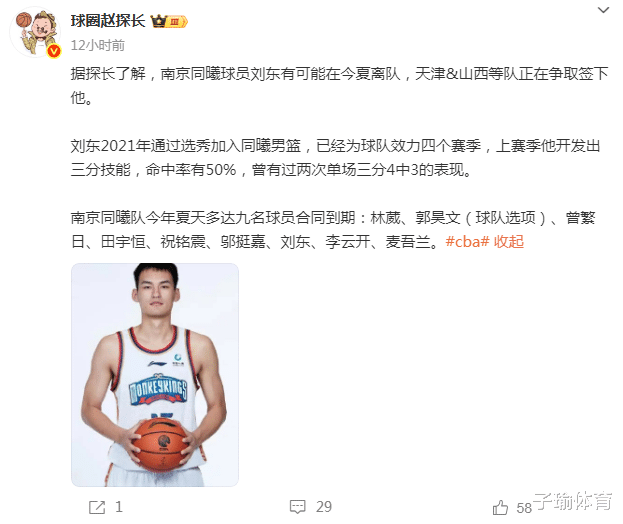
Task: Click the comment count 29
Action: pos(324,507)
